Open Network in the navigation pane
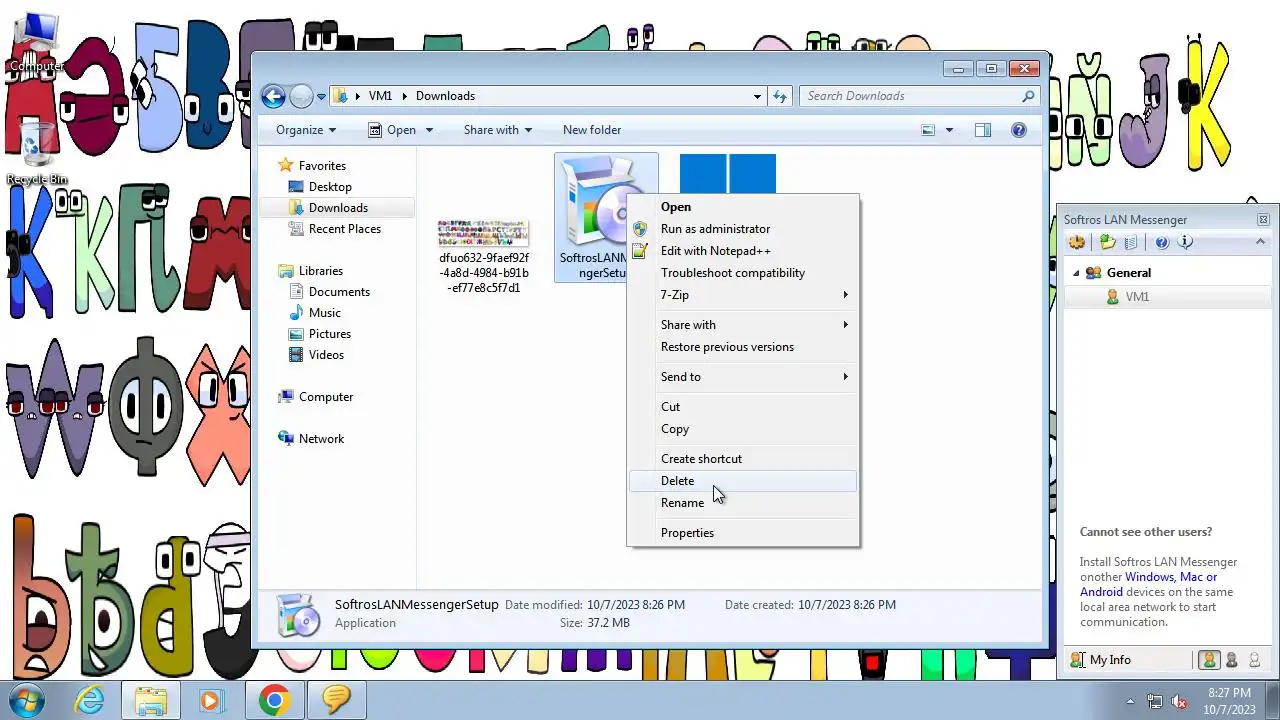This screenshot has height=720, width=1280. point(321,439)
